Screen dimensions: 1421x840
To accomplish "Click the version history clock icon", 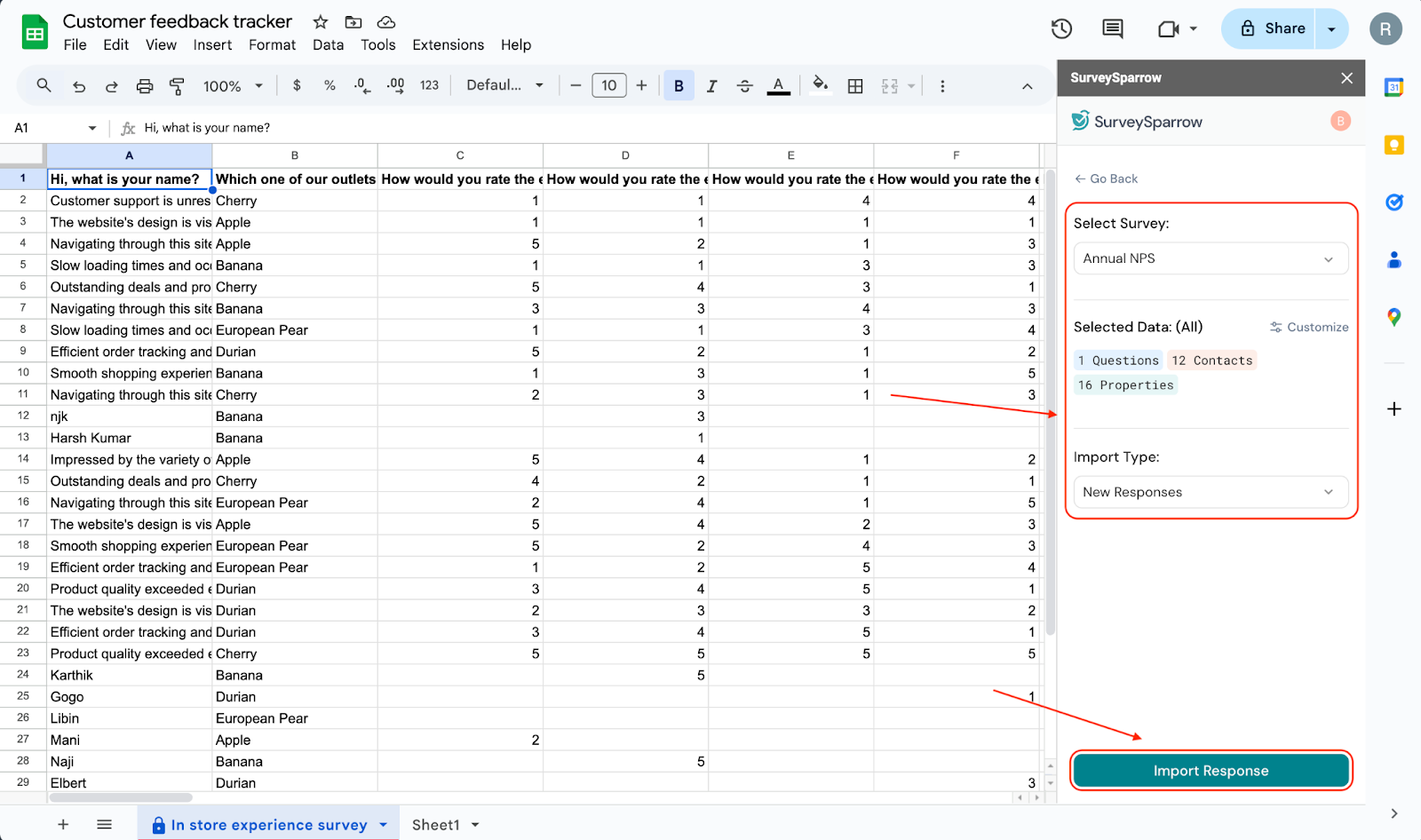I will coord(1061,28).
